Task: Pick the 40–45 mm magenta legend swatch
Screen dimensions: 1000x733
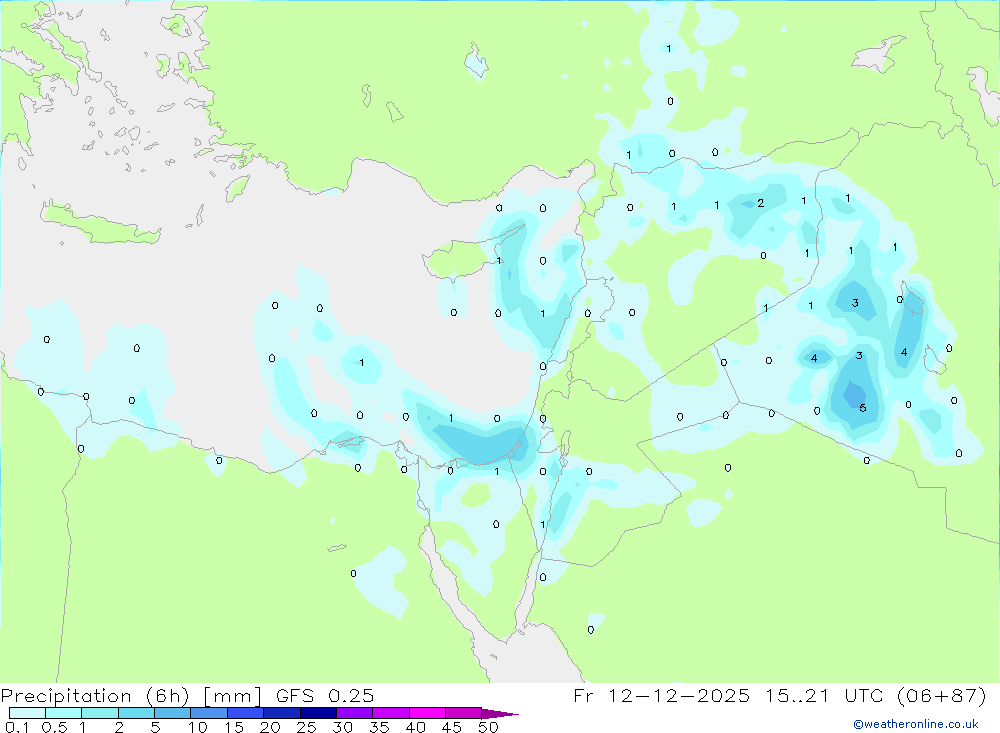Action: 427,713
